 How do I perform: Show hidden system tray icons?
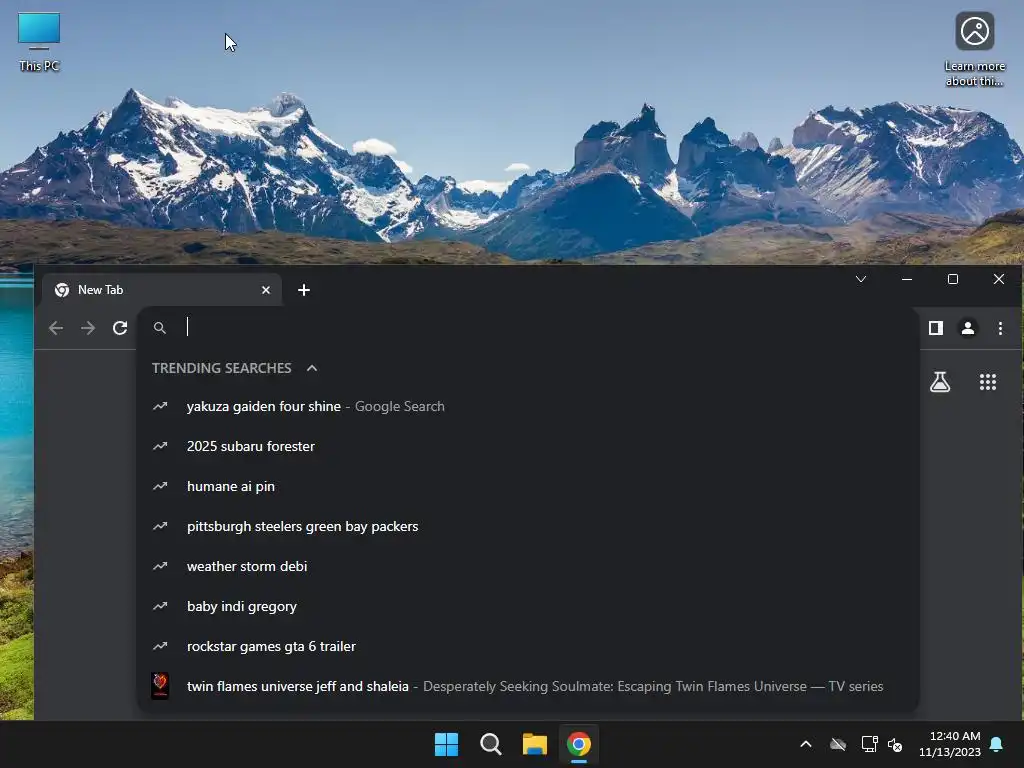coord(806,744)
